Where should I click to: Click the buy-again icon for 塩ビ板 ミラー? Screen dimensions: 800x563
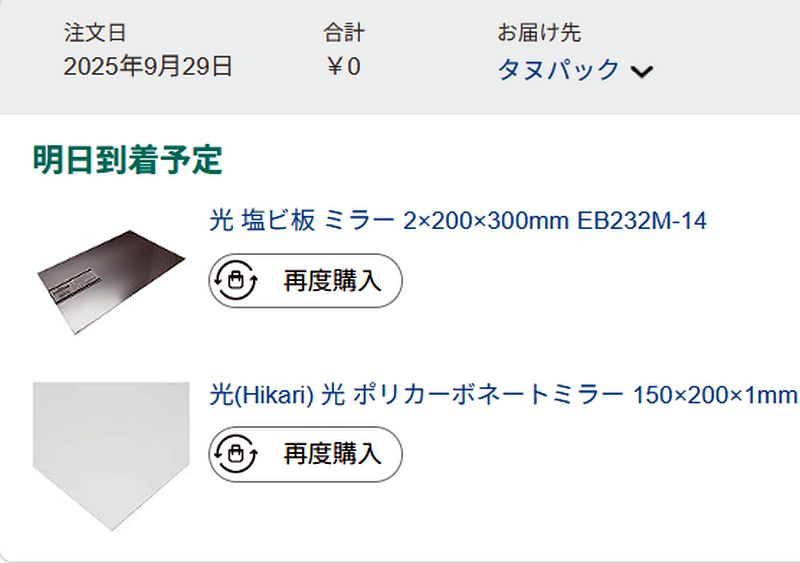[236, 281]
